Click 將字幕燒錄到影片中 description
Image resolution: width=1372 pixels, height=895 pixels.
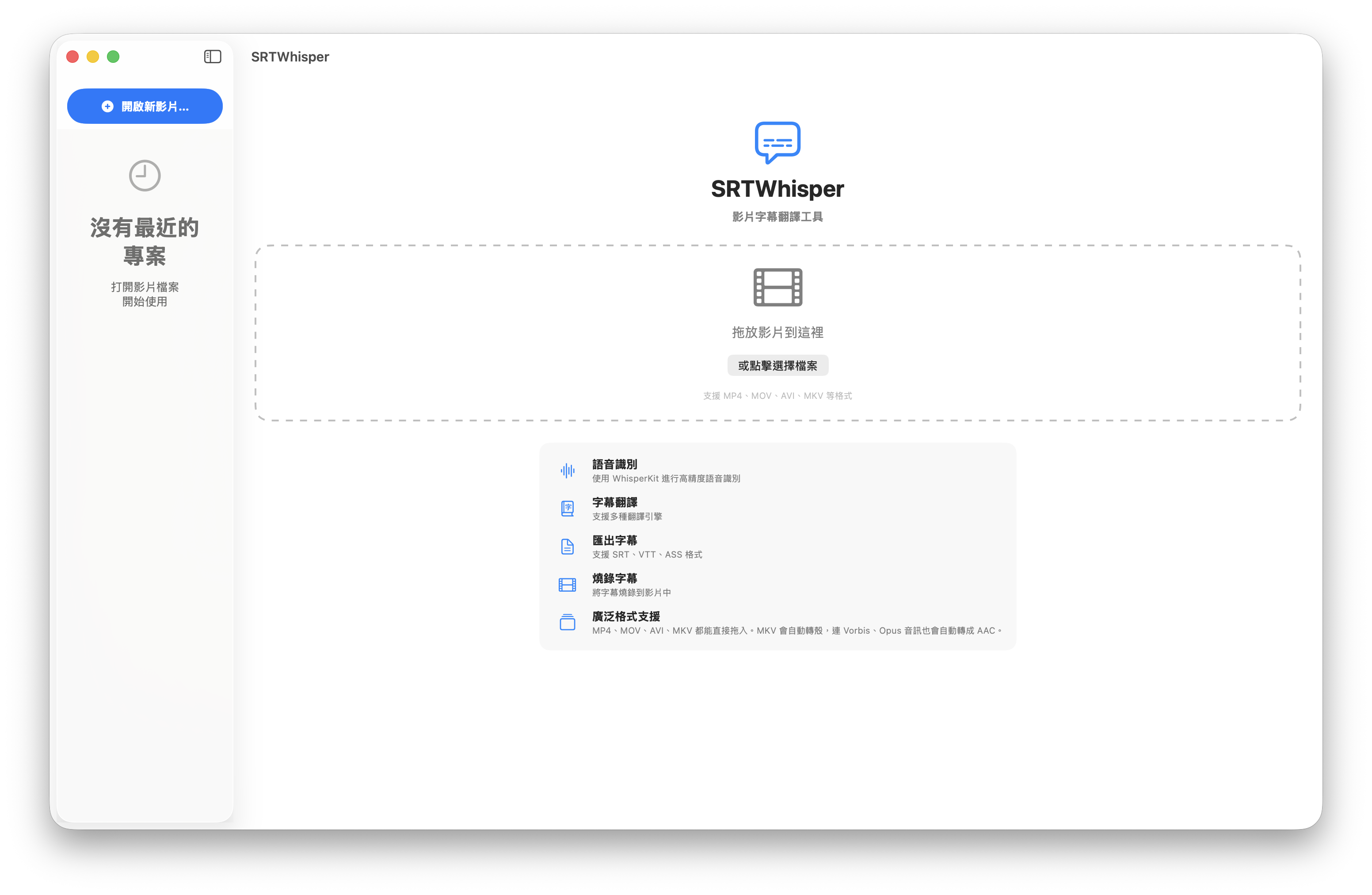coord(631,593)
